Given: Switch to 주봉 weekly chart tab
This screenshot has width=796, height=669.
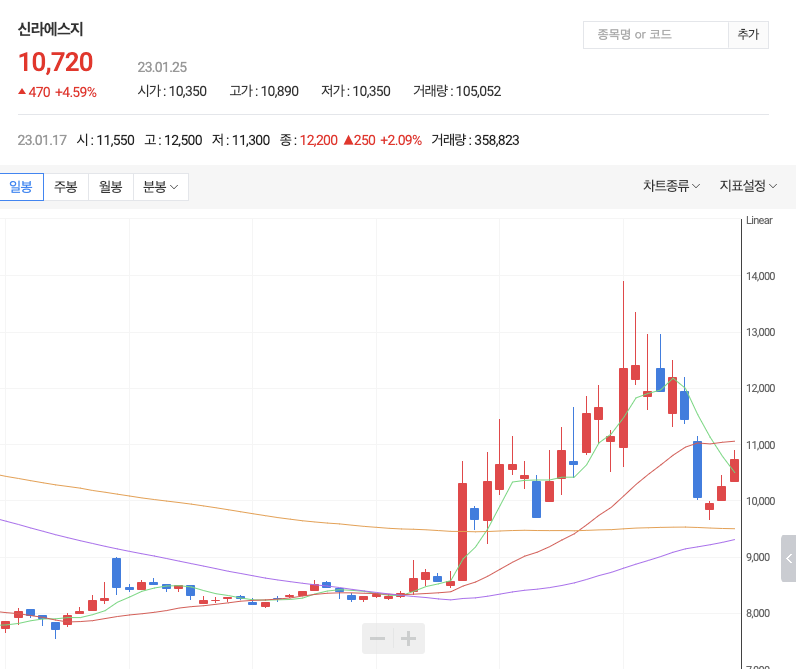Looking at the screenshot, I should click(x=66, y=187).
